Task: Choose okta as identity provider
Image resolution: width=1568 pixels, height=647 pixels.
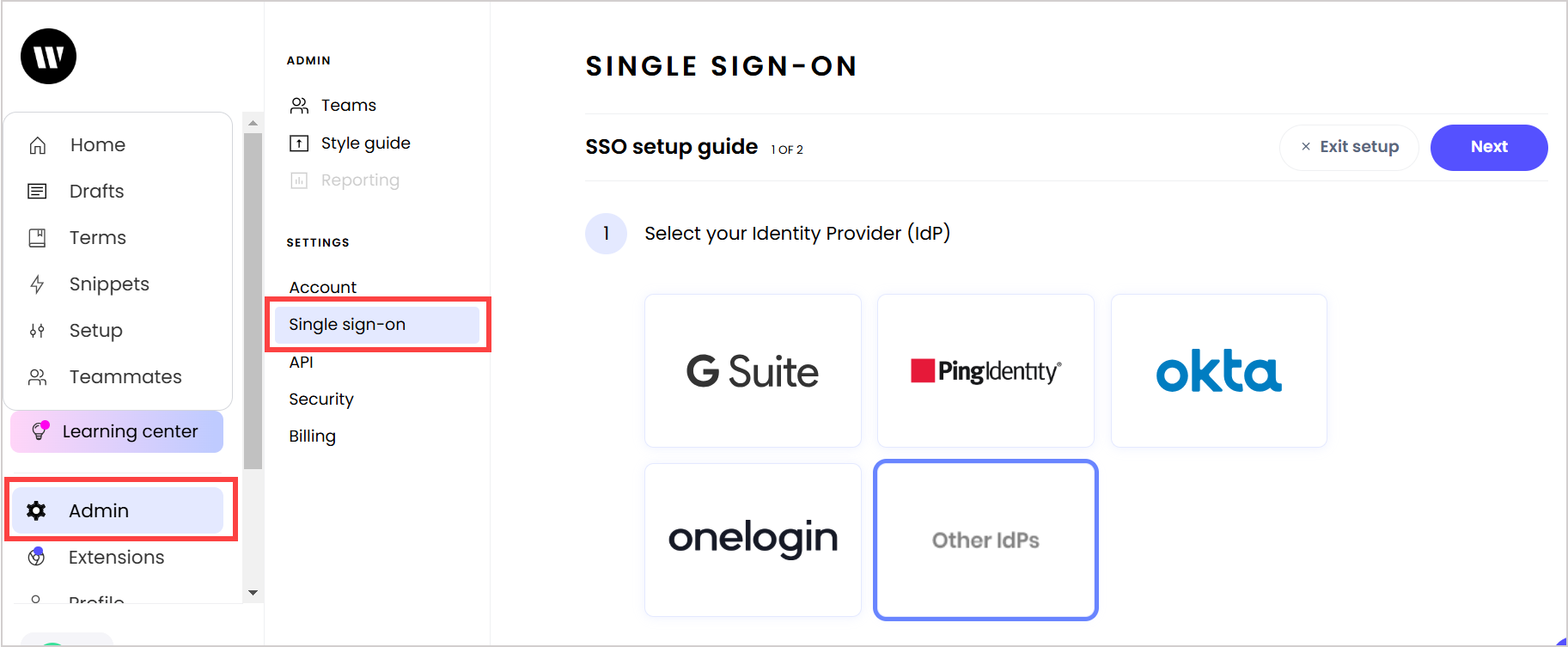Action: point(1218,371)
